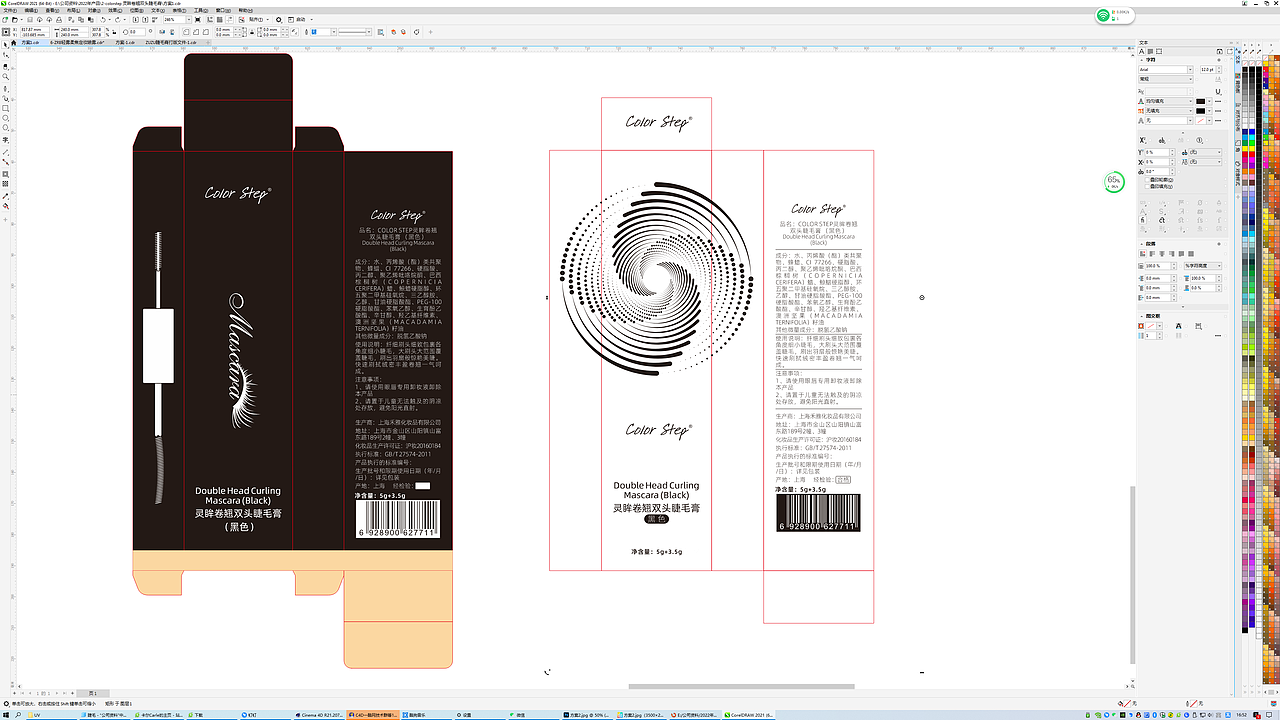Screen dimensions: 1280x720
Task: Enable the 叠印填充 checkbox
Action: 1147,186
